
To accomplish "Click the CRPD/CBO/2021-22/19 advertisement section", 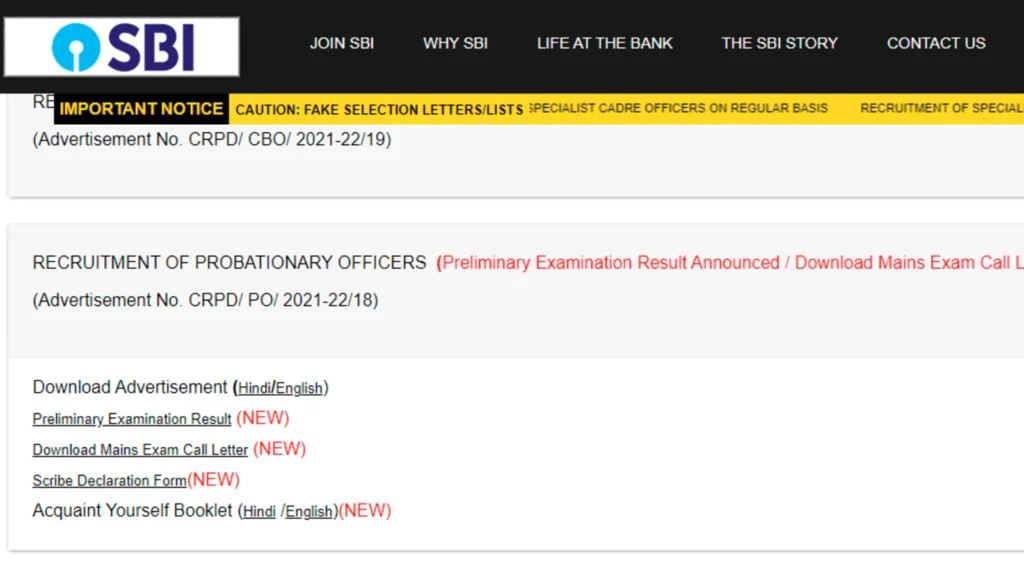I will coord(212,140).
